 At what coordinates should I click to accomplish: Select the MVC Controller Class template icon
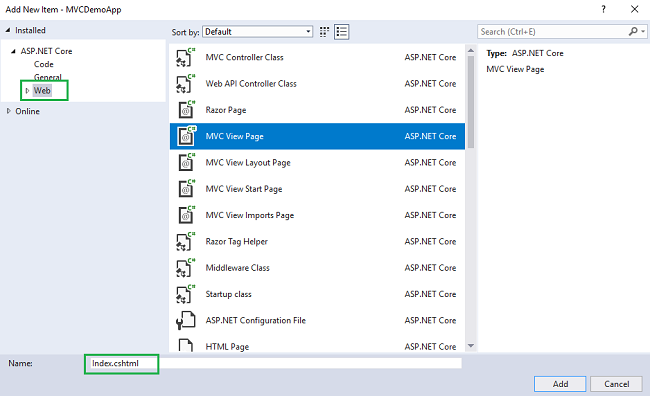point(185,57)
